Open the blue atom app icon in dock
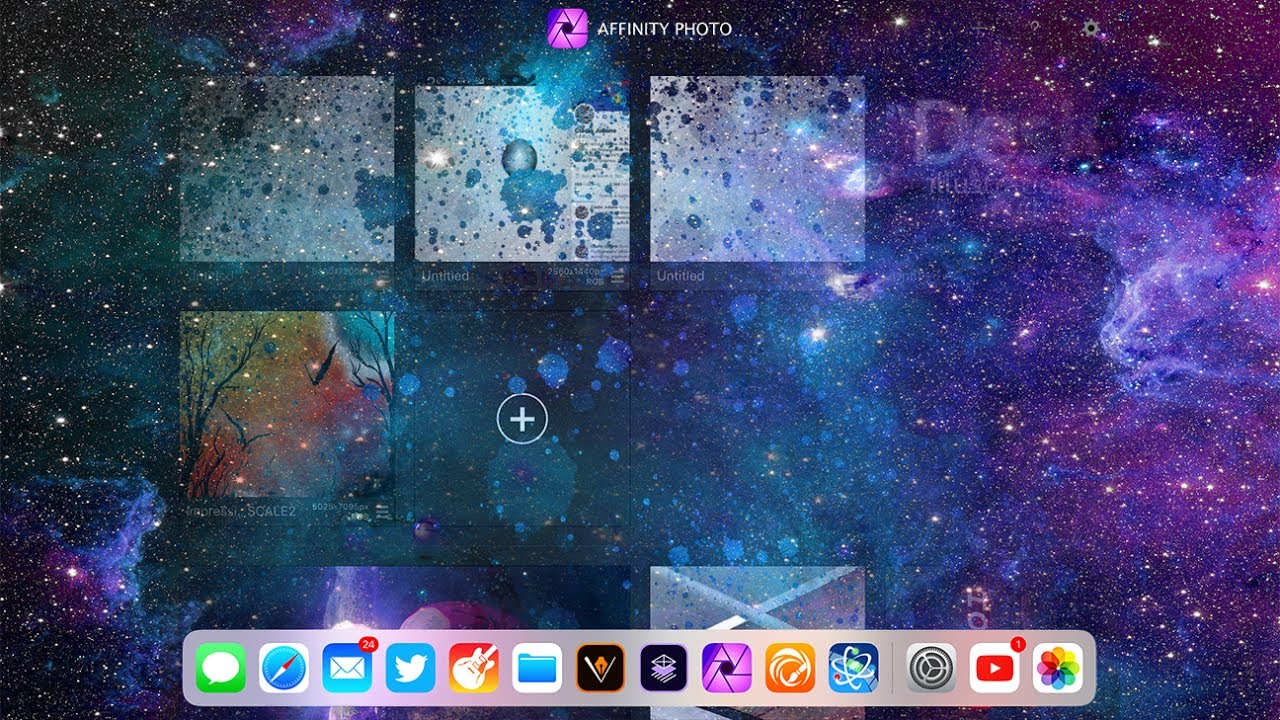This screenshot has width=1280, height=720. point(854,668)
